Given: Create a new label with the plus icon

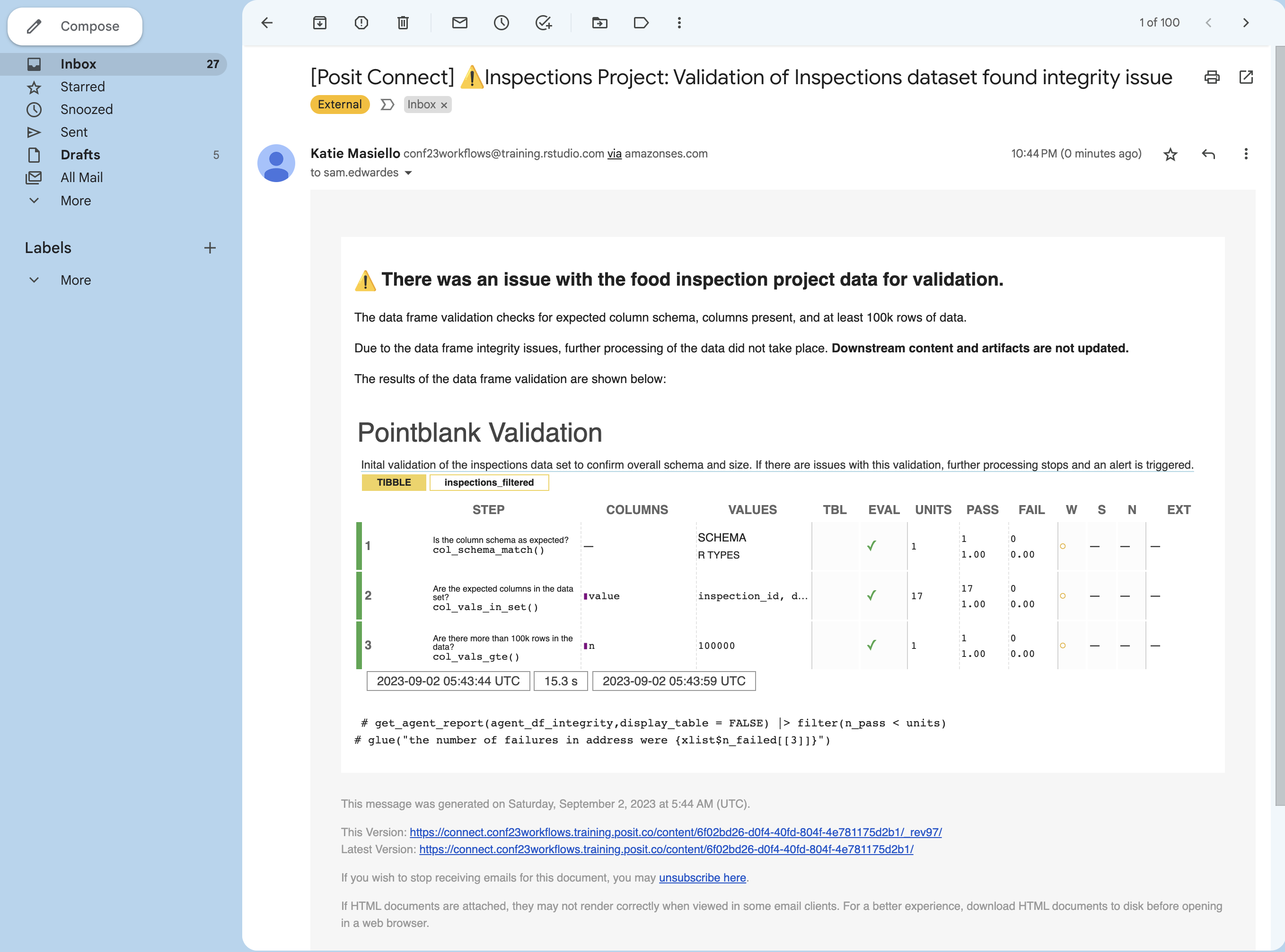Looking at the screenshot, I should click(210, 248).
